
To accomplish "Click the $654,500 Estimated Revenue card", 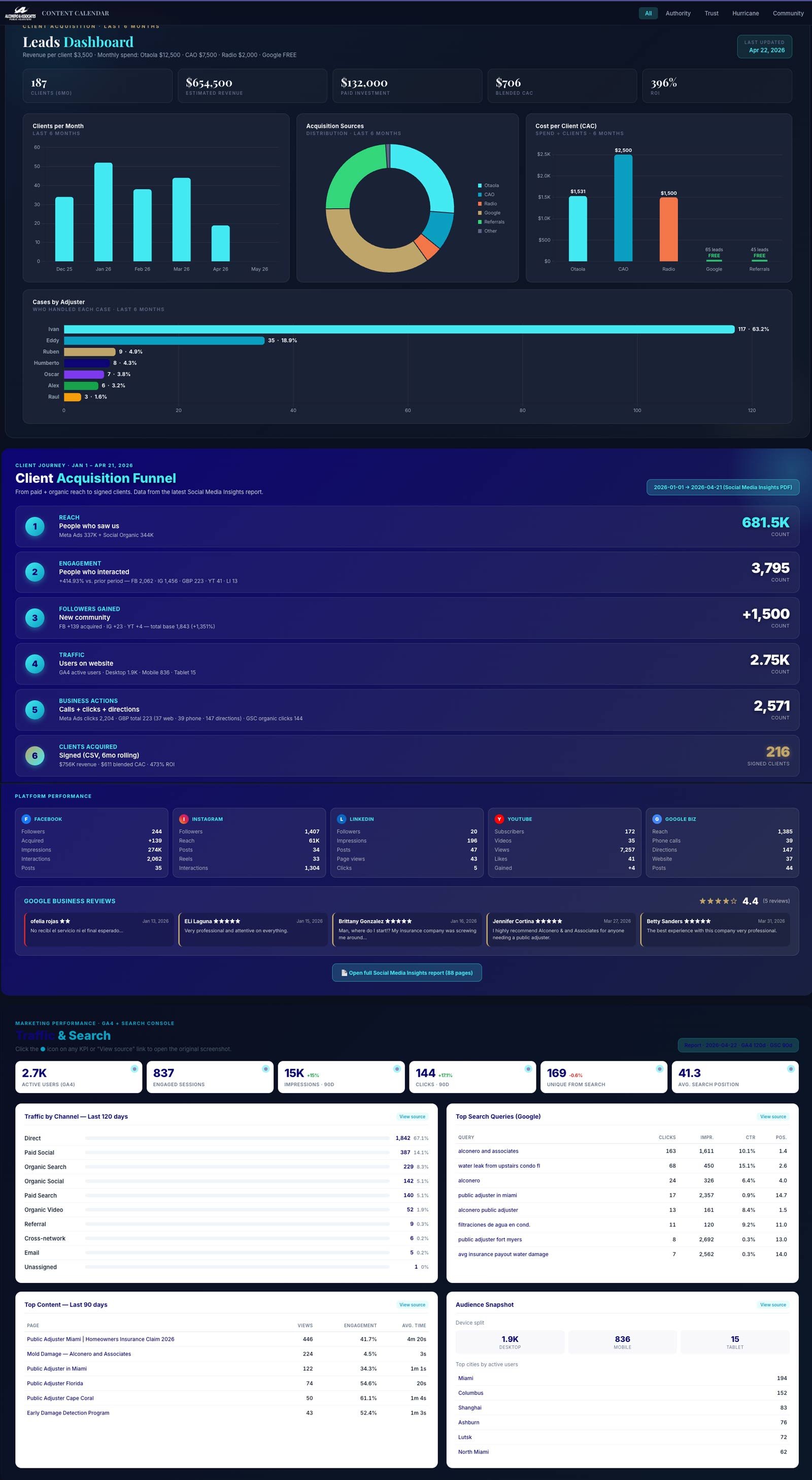I will click(252, 86).
